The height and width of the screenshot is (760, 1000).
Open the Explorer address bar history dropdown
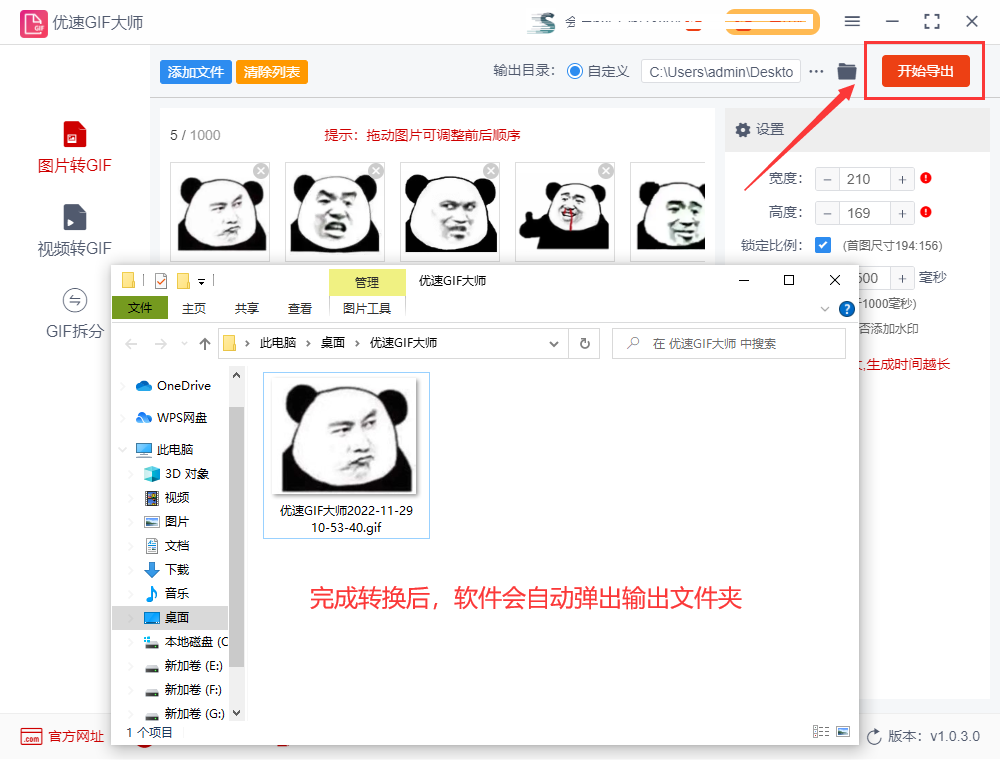click(x=554, y=344)
